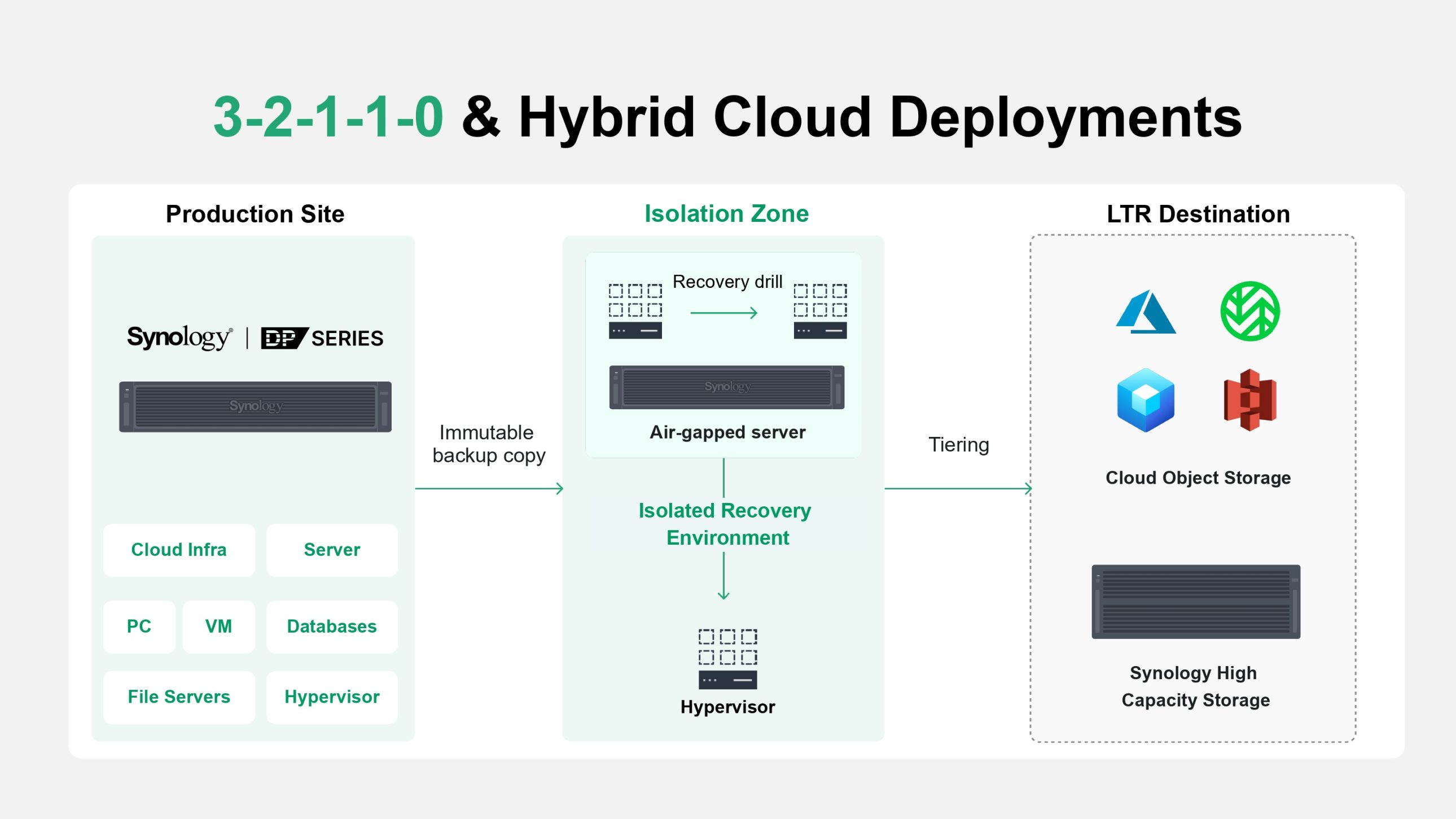The height and width of the screenshot is (819, 1456).
Task: Click the 'Recovery drill' label
Action: pyautogui.click(x=727, y=282)
